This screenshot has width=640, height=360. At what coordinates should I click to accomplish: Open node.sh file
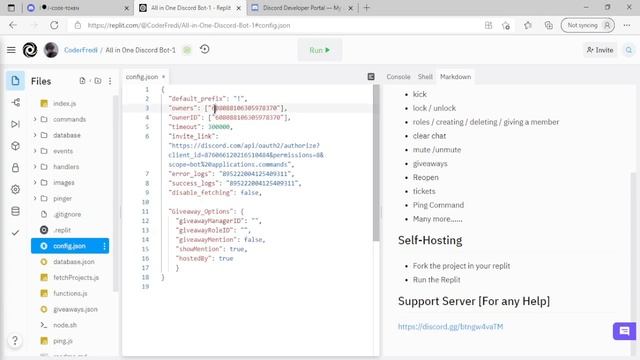coord(65,325)
